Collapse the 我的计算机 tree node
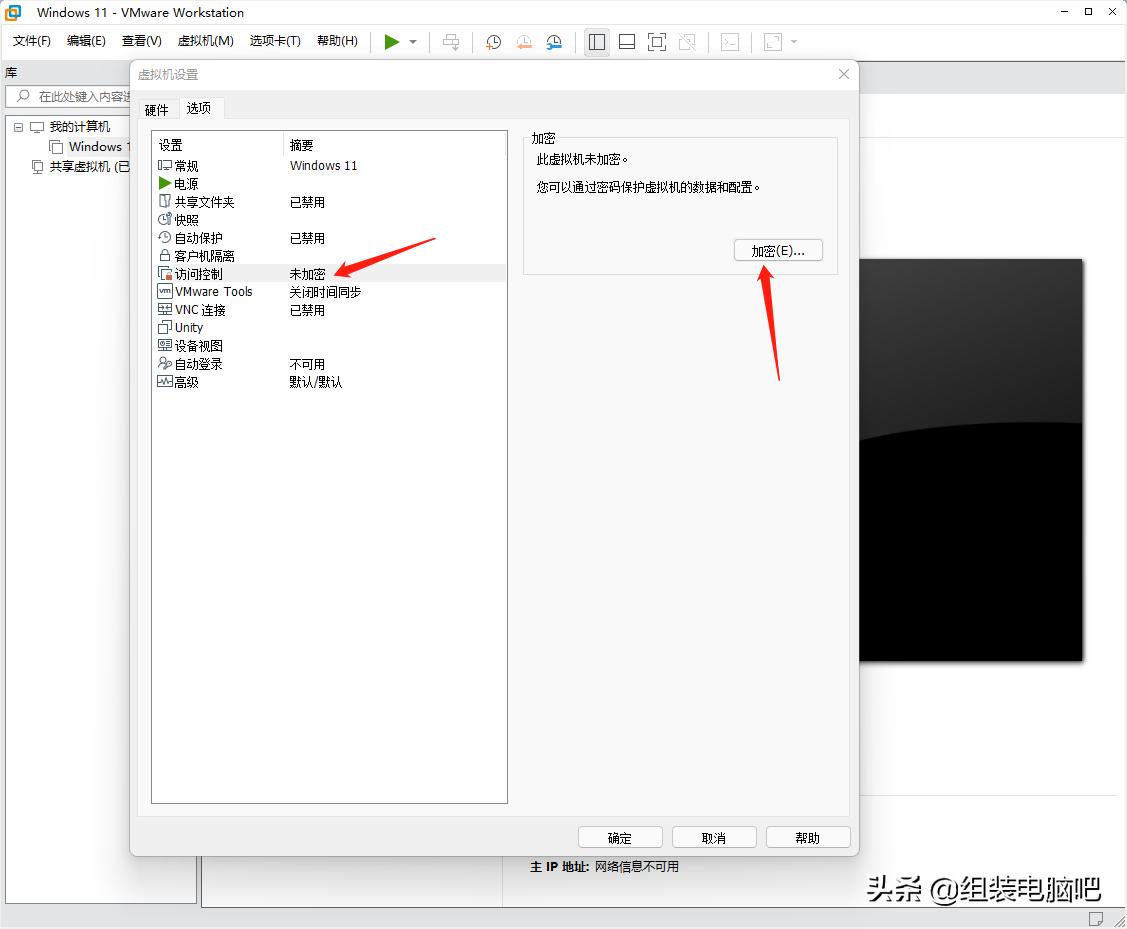Viewport: 1127px width, 929px height. tap(17, 126)
